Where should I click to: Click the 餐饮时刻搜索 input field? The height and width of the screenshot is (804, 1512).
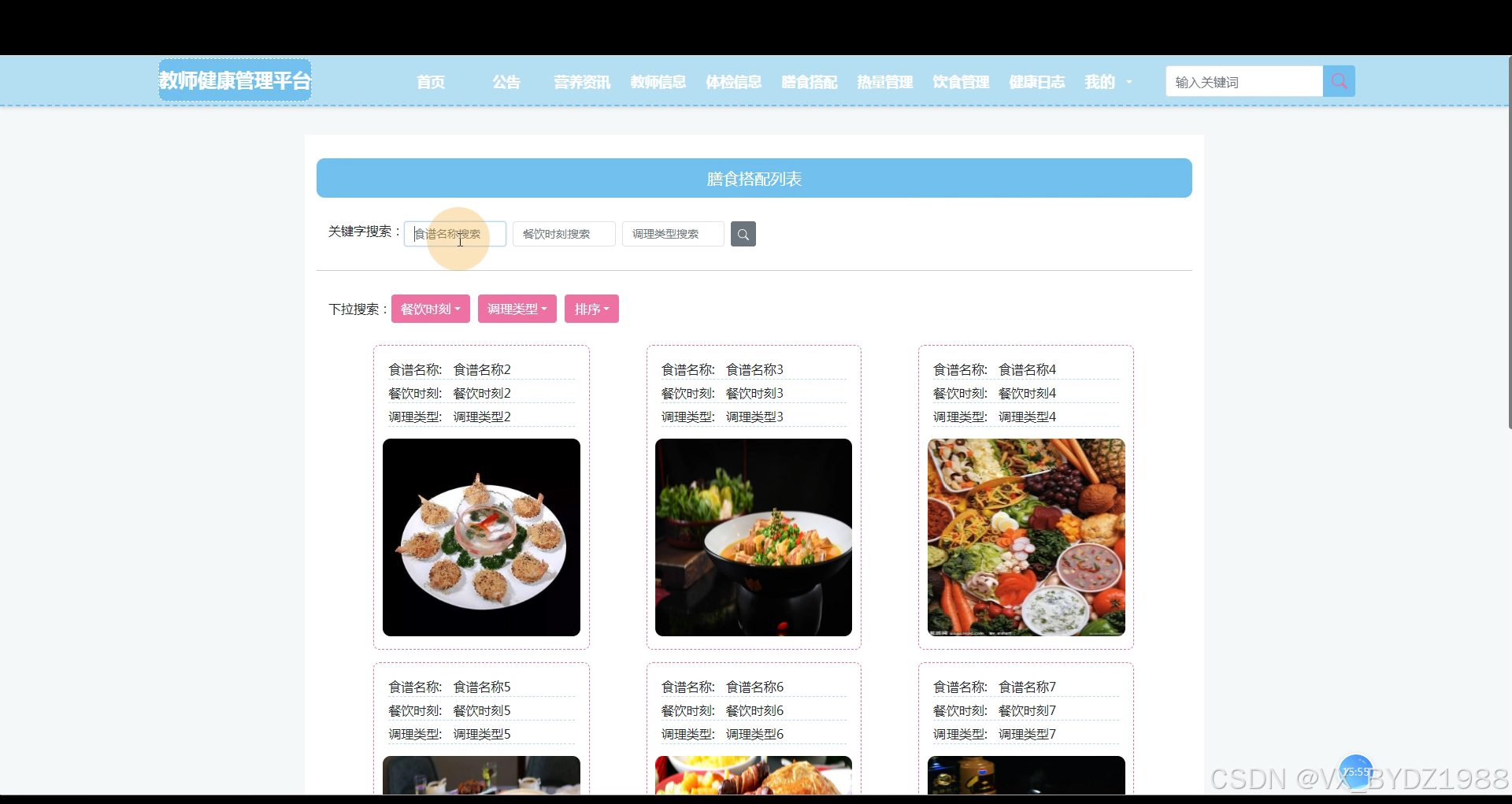click(564, 234)
